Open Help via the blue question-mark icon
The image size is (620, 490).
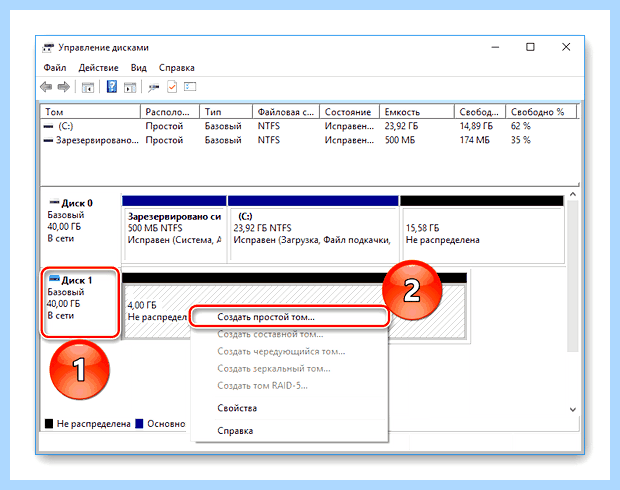pos(112,87)
